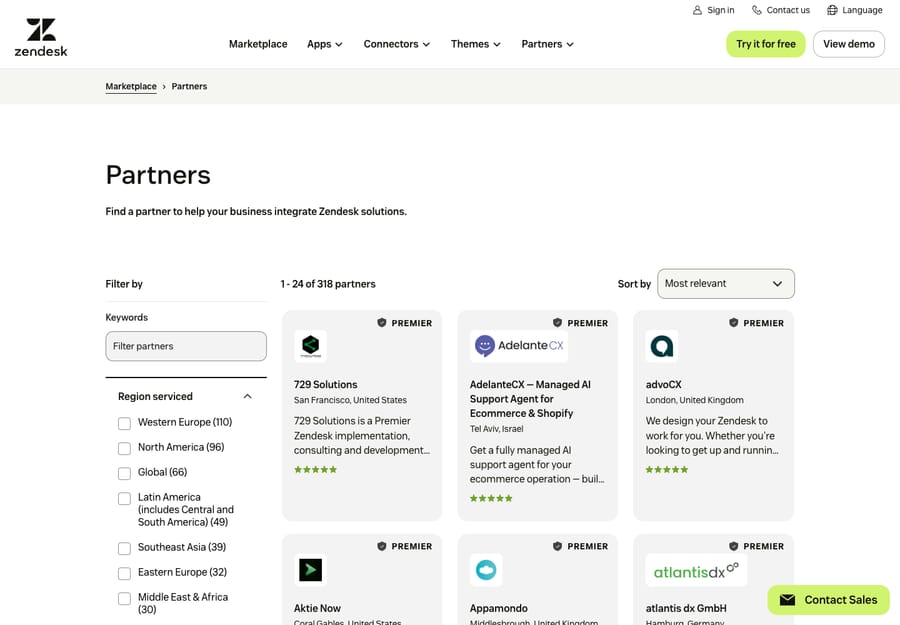900x625 pixels.
Task: Open the Sort by Most relevant dropdown
Action: 726,284
